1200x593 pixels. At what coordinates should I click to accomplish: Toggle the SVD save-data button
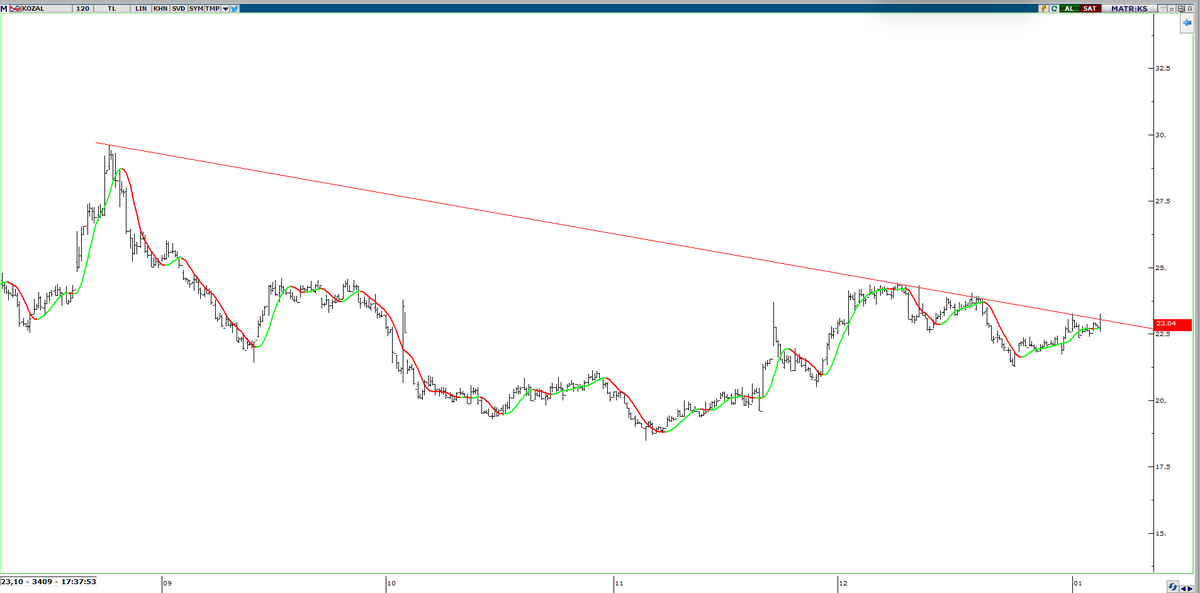(178, 6)
